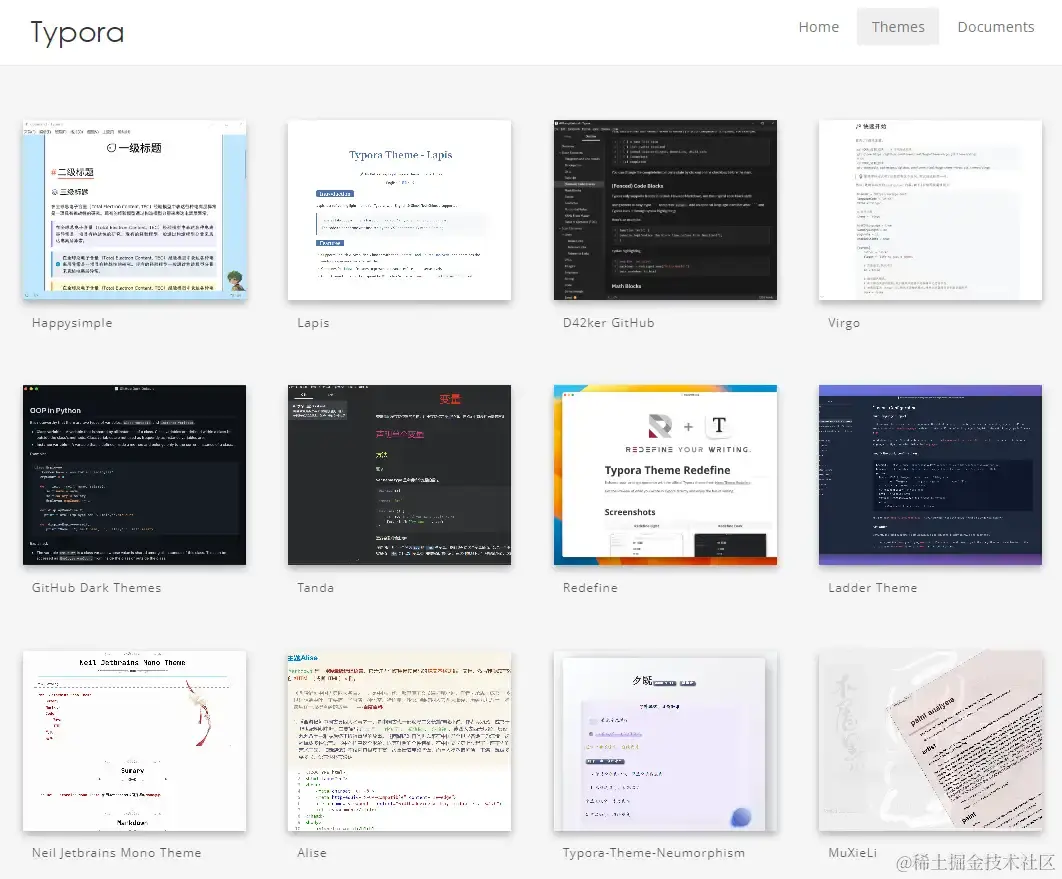
Task: Open the Neil Jetbrains Mono Theme thumbnail
Action: (134, 741)
